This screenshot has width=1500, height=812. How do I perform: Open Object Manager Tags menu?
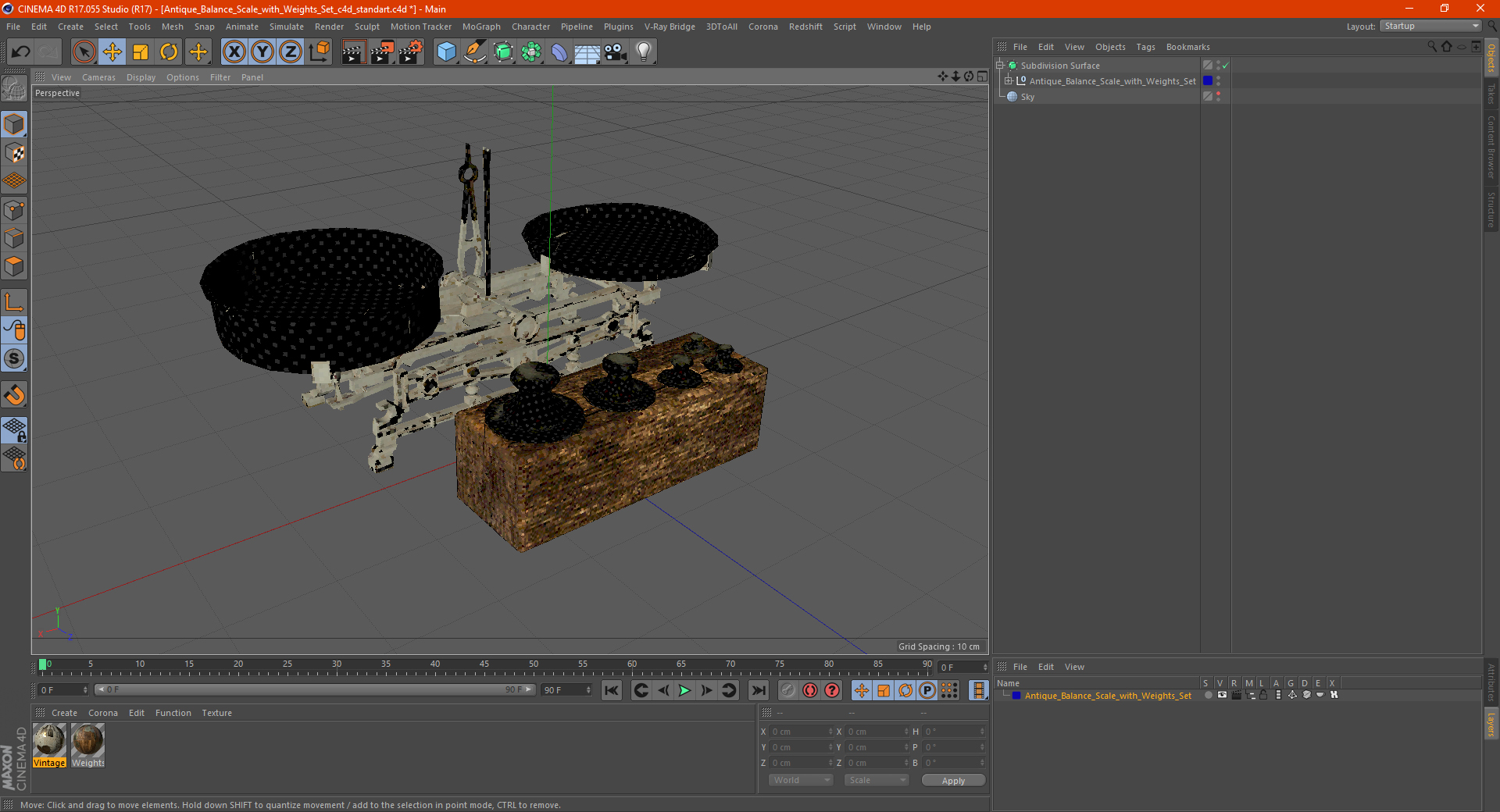(x=1145, y=47)
